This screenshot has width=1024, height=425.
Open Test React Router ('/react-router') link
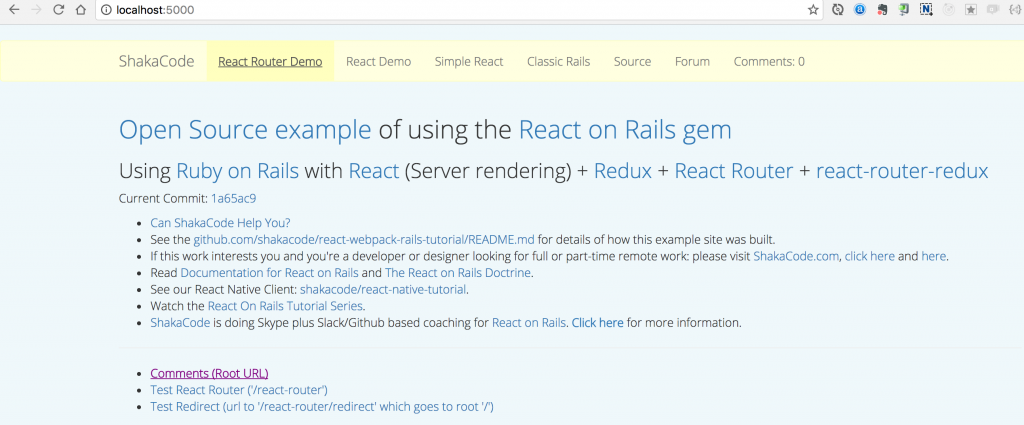pos(239,390)
